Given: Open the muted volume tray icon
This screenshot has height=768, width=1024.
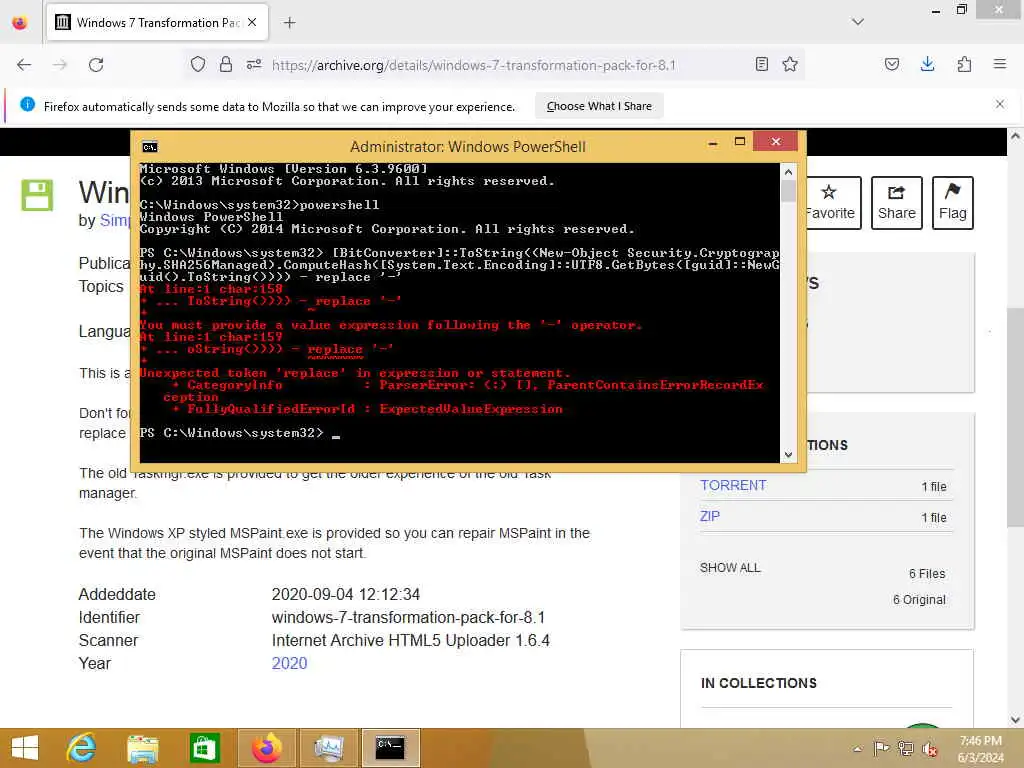Looking at the screenshot, I should [x=930, y=748].
